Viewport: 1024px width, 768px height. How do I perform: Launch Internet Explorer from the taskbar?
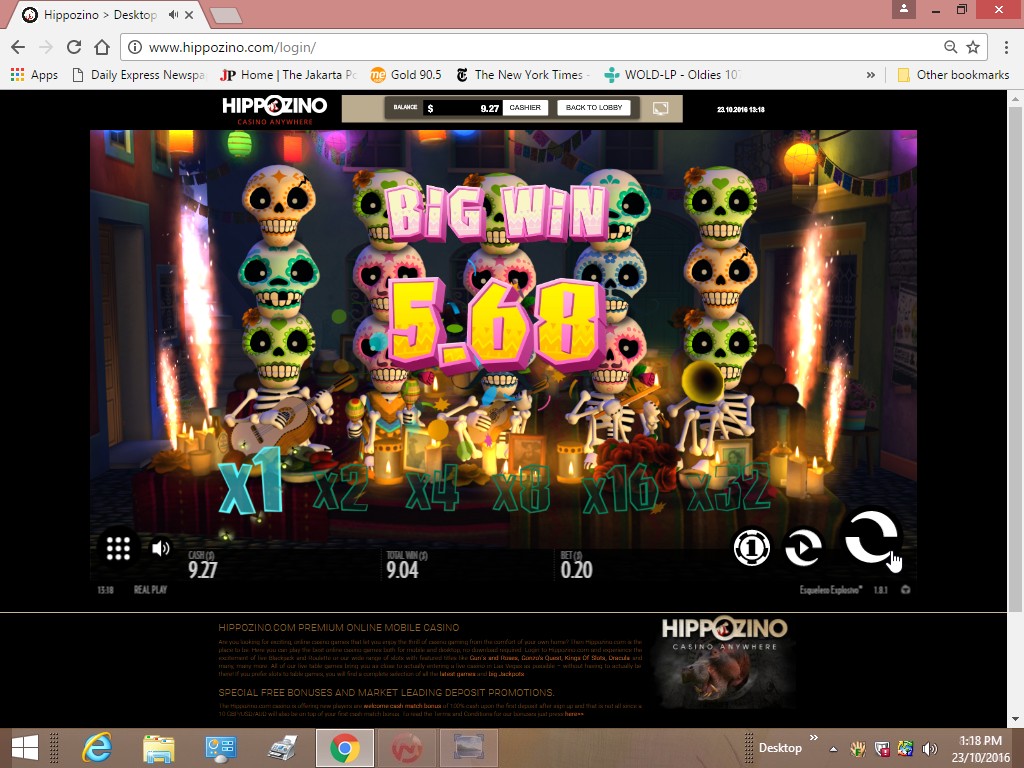click(97, 748)
